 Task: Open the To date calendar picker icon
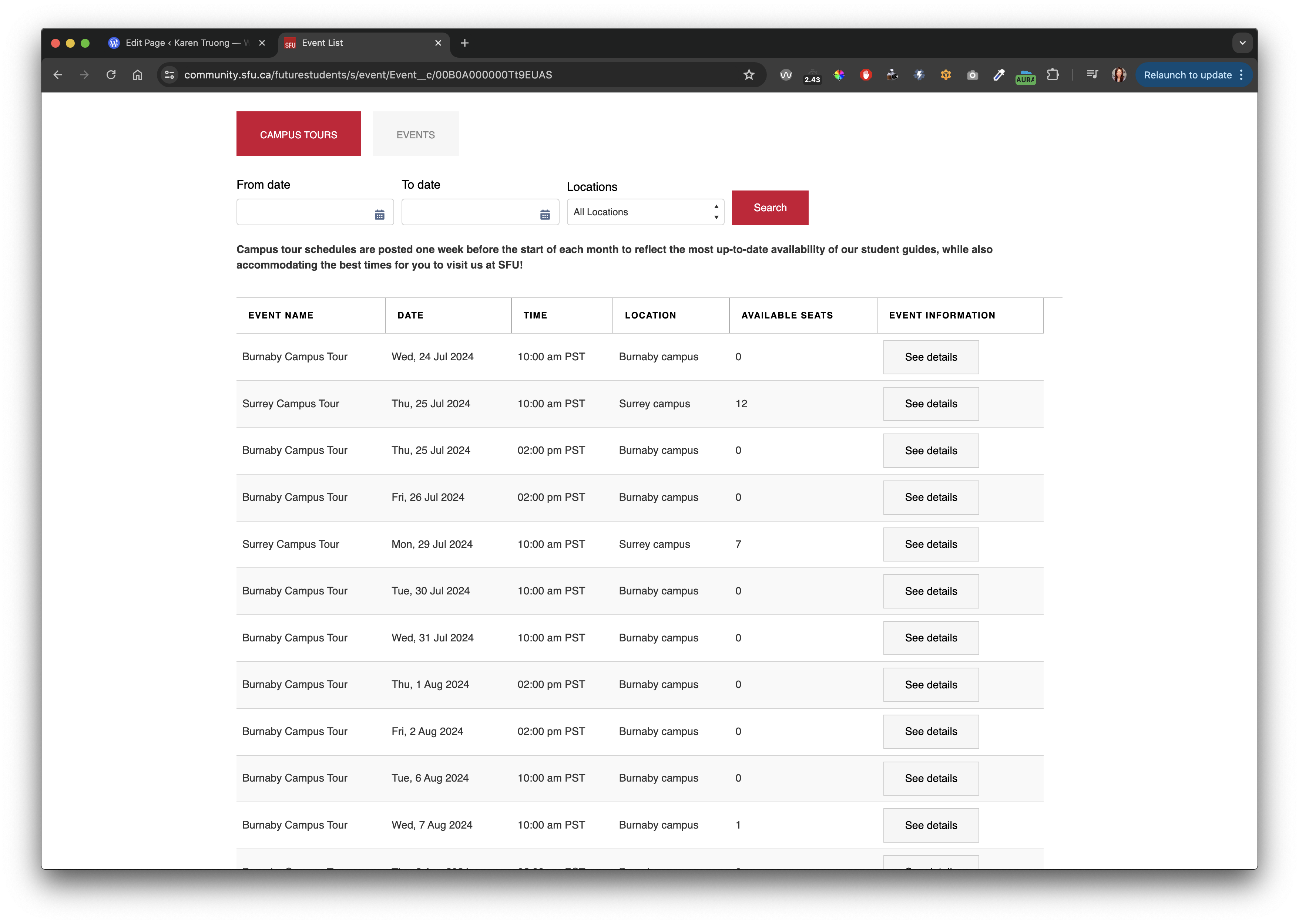coord(545,215)
